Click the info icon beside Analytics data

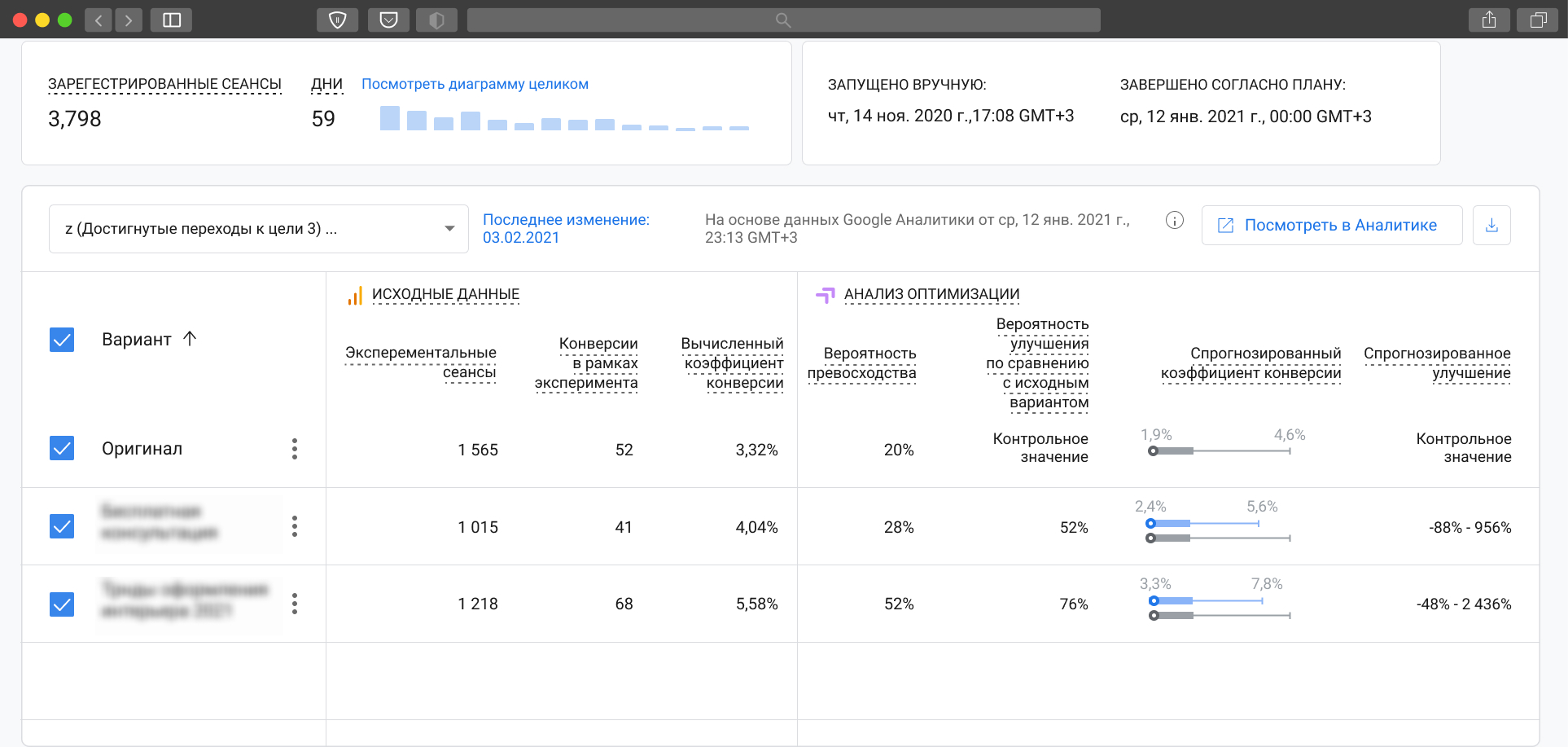coord(1174,220)
